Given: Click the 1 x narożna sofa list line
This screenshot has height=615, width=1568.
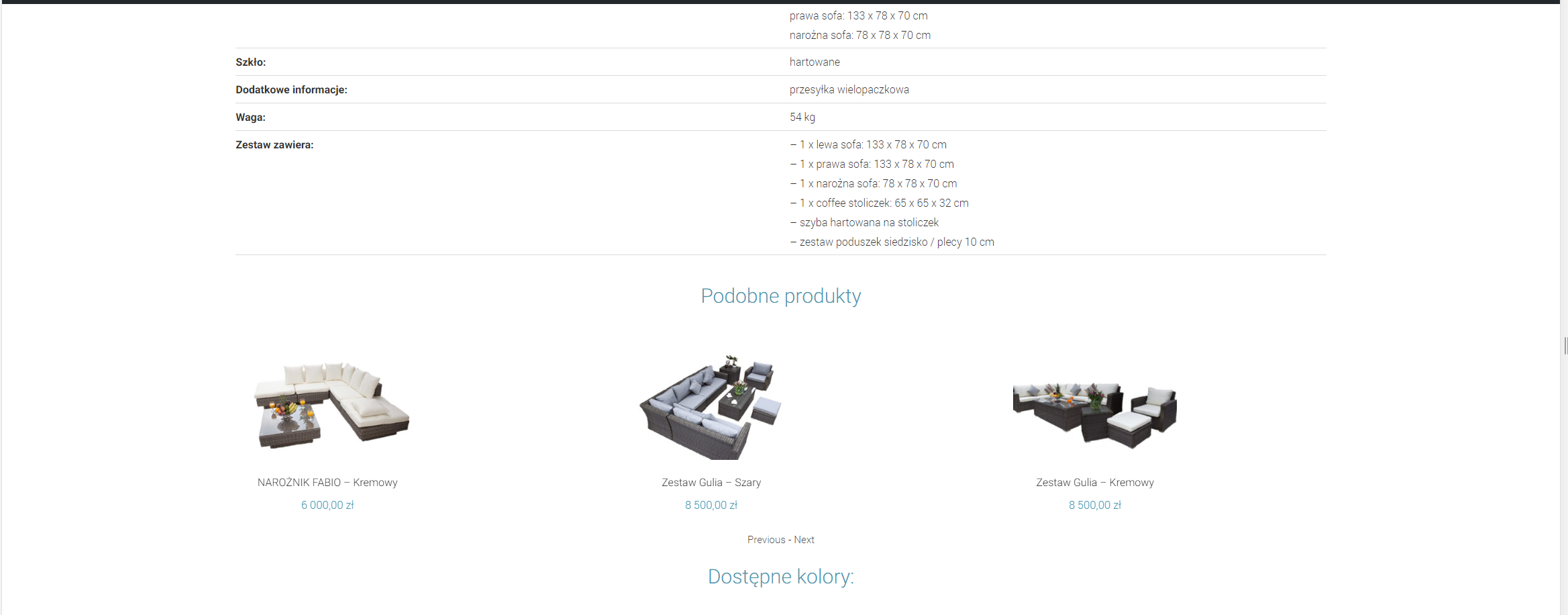Looking at the screenshot, I should click(x=874, y=183).
